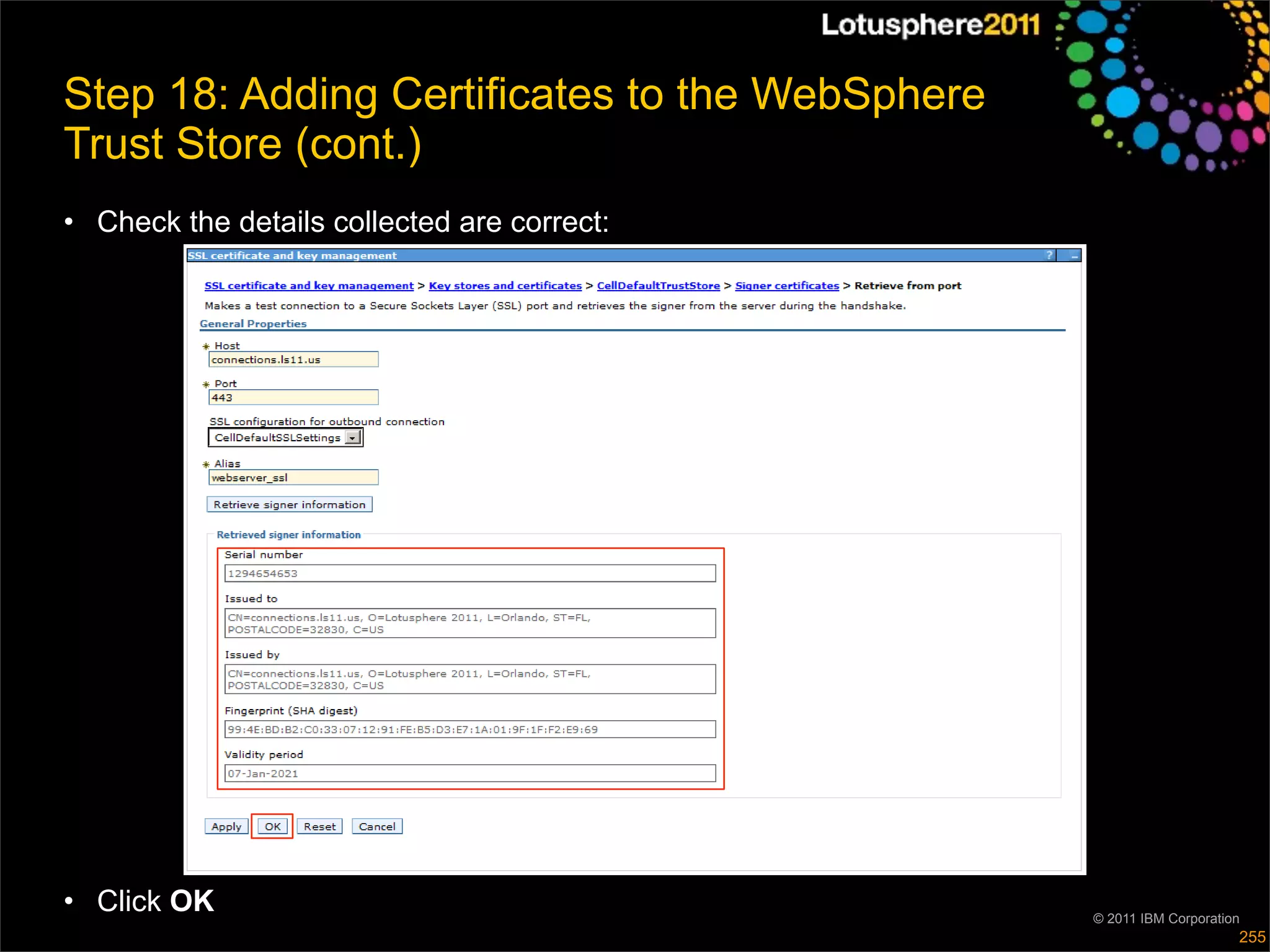Click the Apply button
The image size is (1270, 952).
(x=226, y=826)
